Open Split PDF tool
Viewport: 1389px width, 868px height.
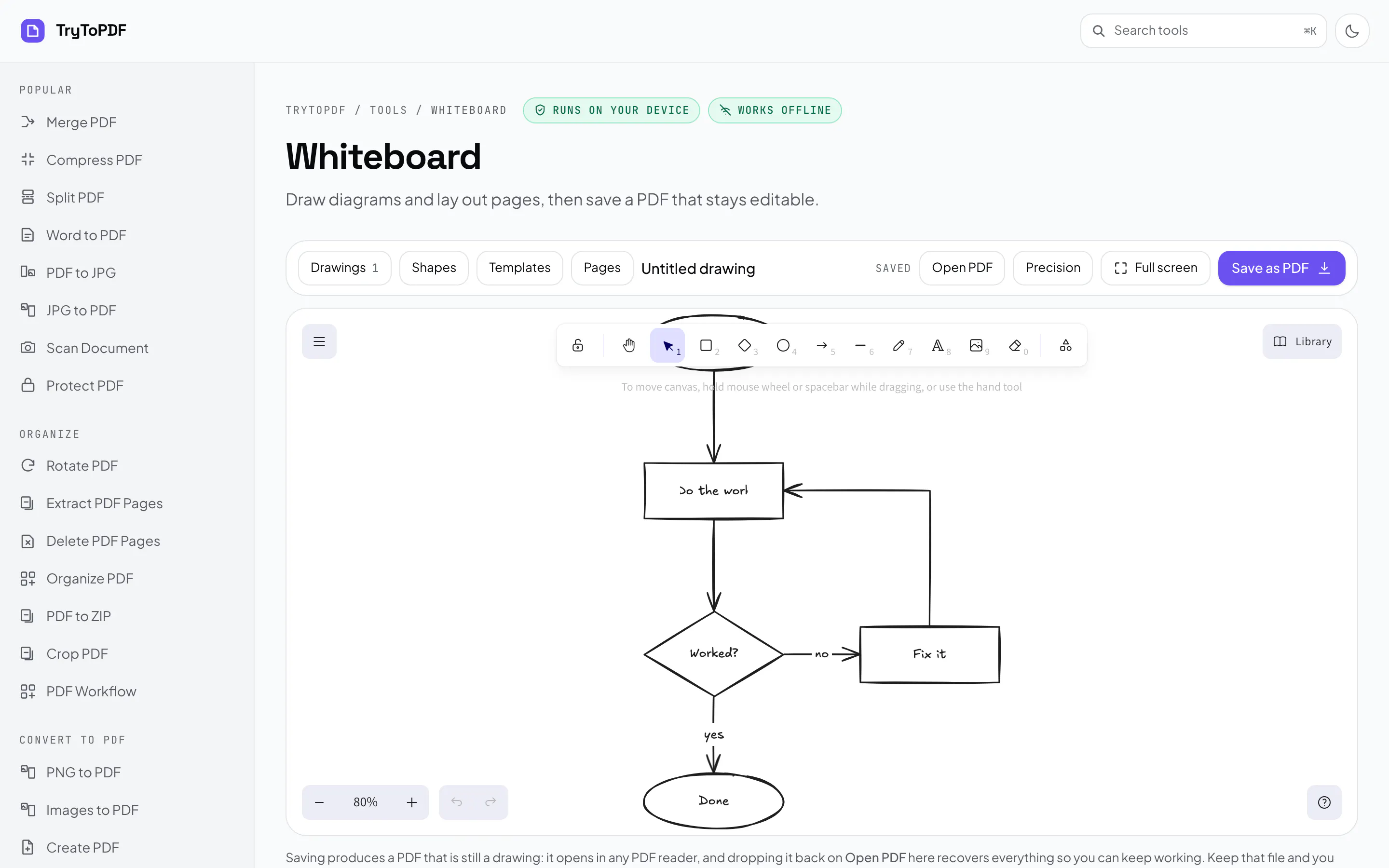pyautogui.click(x=126, y=198)
